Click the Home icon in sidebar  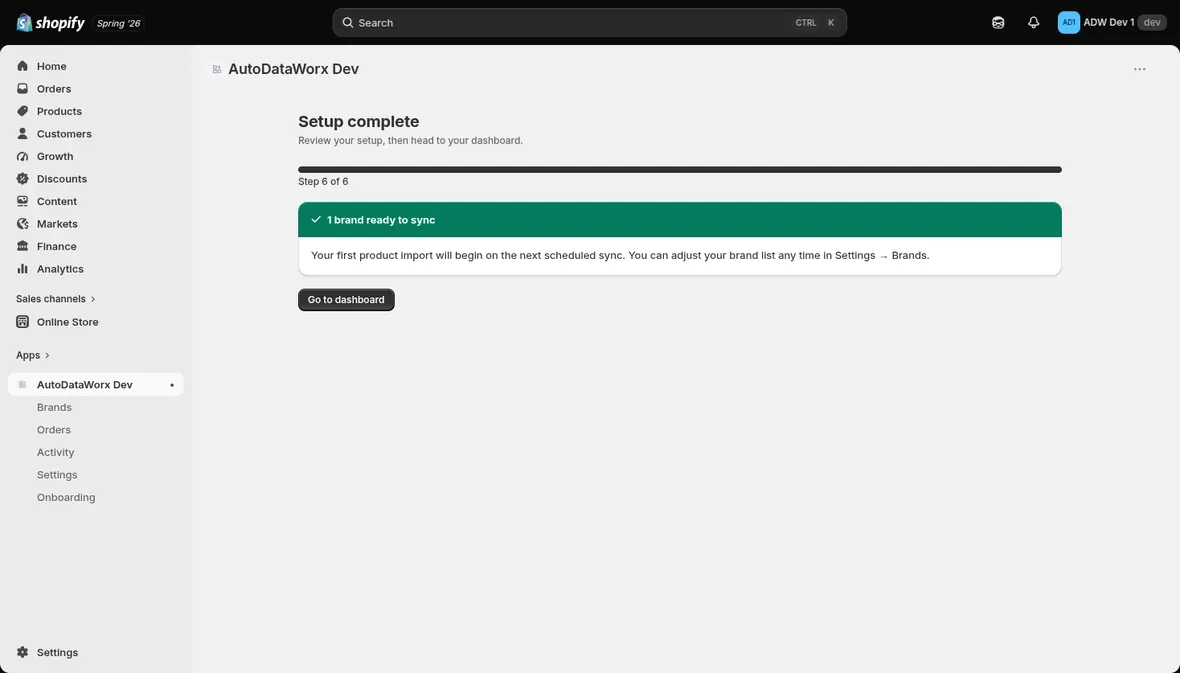point(23,66)
